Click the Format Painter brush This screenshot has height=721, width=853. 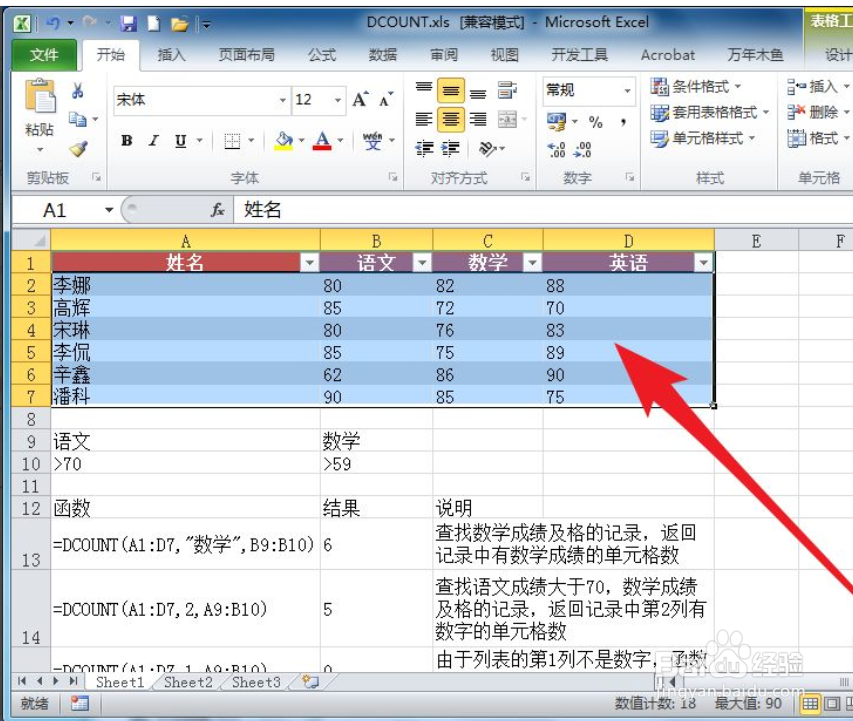[78, 148]
